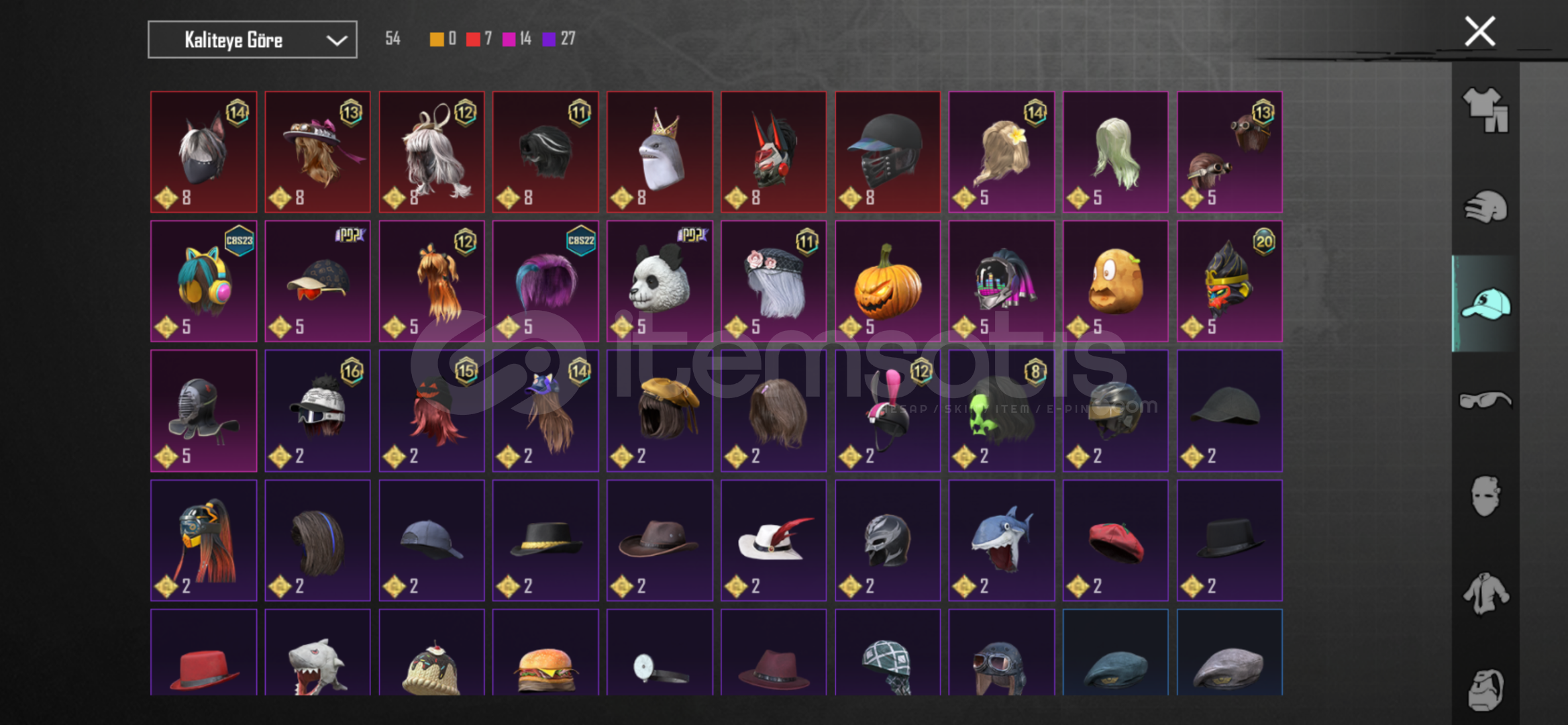This screenshot has width=1568, height=725.
Task: Select the pumpkin head item
Action: (888, 281)
